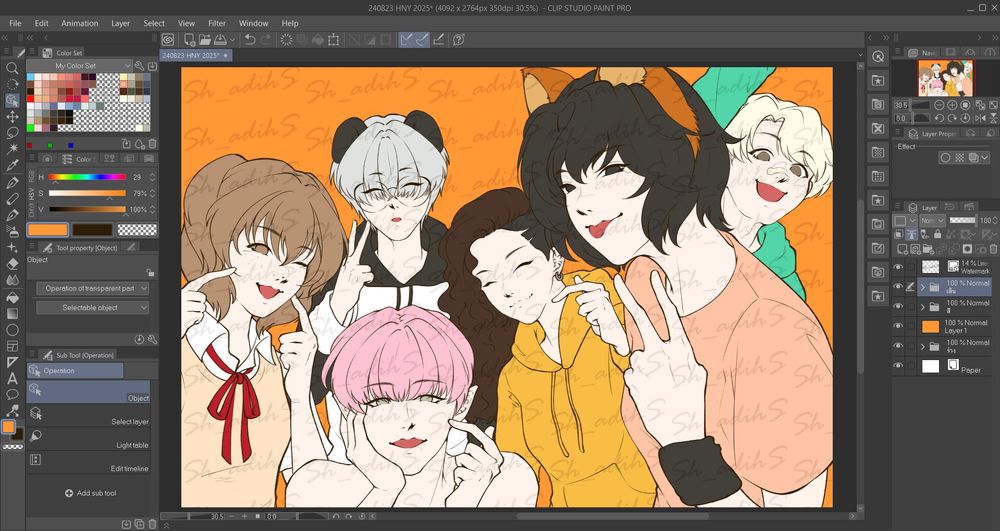1000x531 pixels.
Task: Toggle Lock layer padlock icon
Action: (x=938, y=235)
